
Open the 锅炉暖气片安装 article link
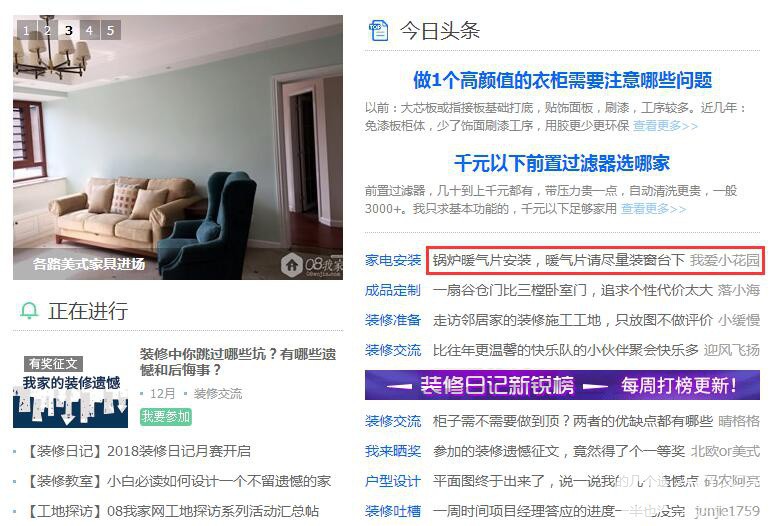coord(559,260)
